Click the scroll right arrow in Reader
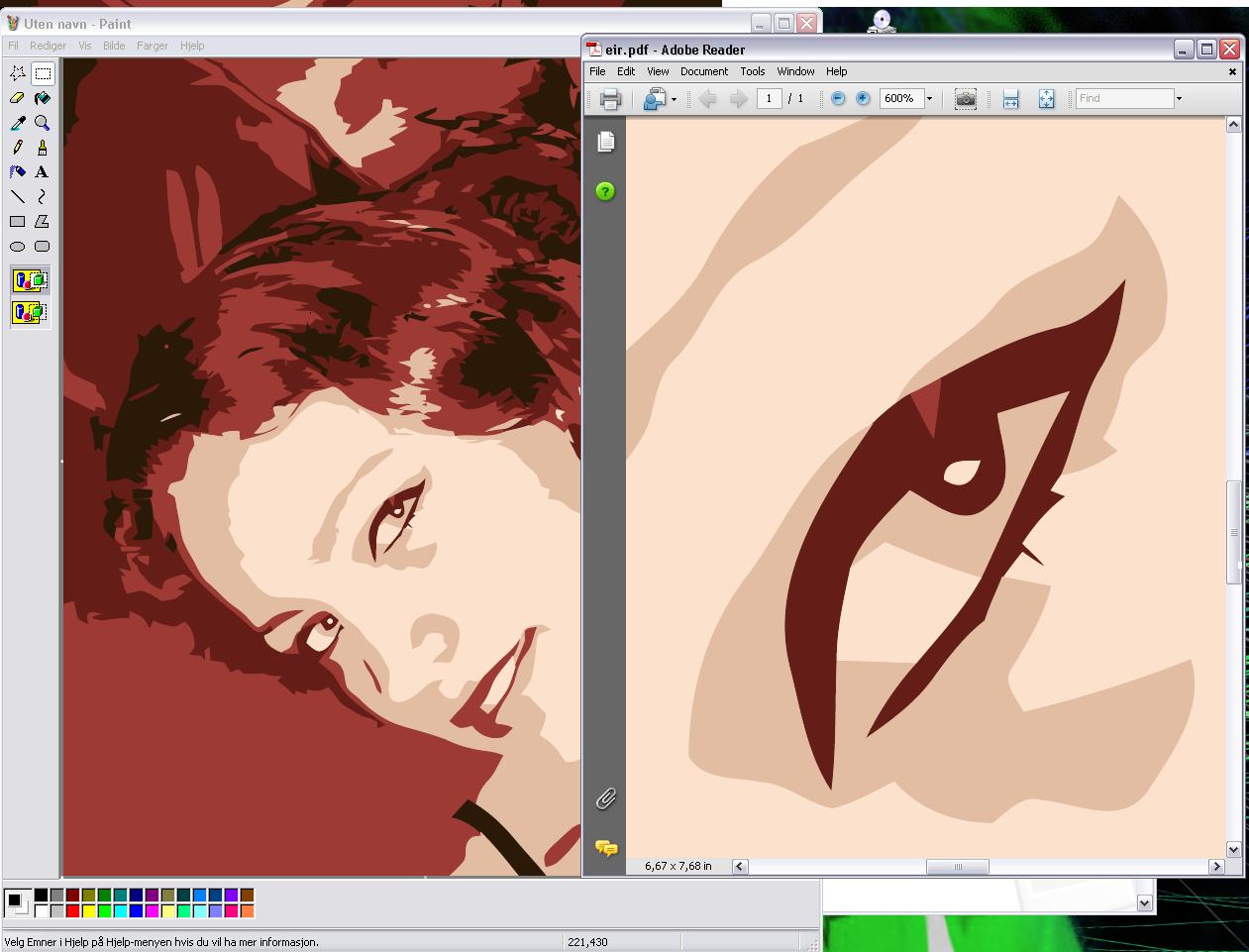Image resolution: width=1249 pixels, height=952 pixels. [1216, 867]
